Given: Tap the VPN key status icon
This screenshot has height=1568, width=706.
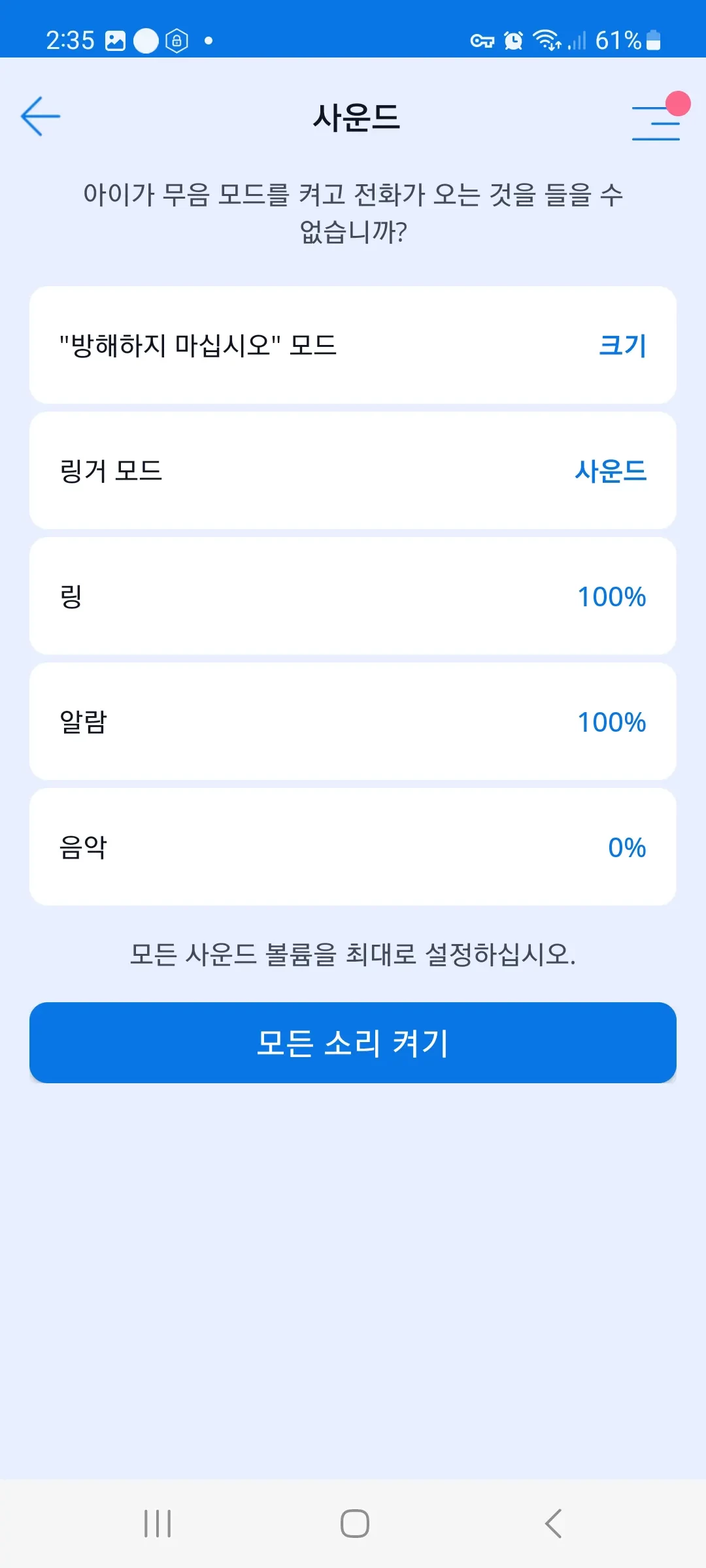Looking at the screenshot, I should pyautogui.click(x=482, y=41).
